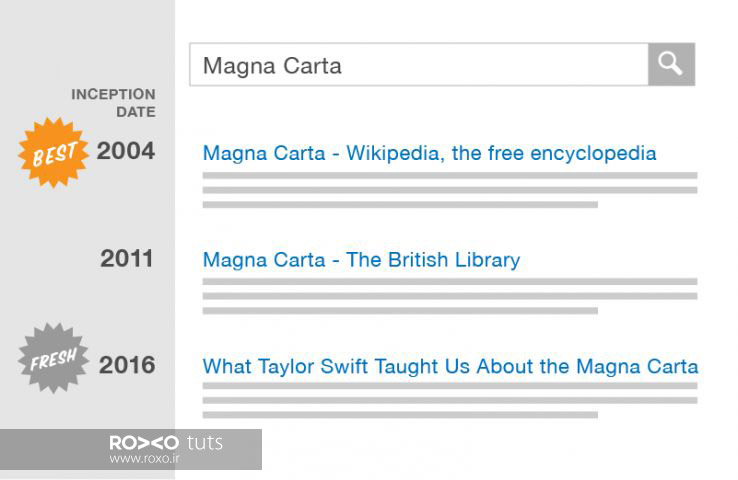Click the INCEPTION DATE heading
Image resolution: width=738 pixels, height=480 pixels.
pyautogui.click(x=113, y=103)
